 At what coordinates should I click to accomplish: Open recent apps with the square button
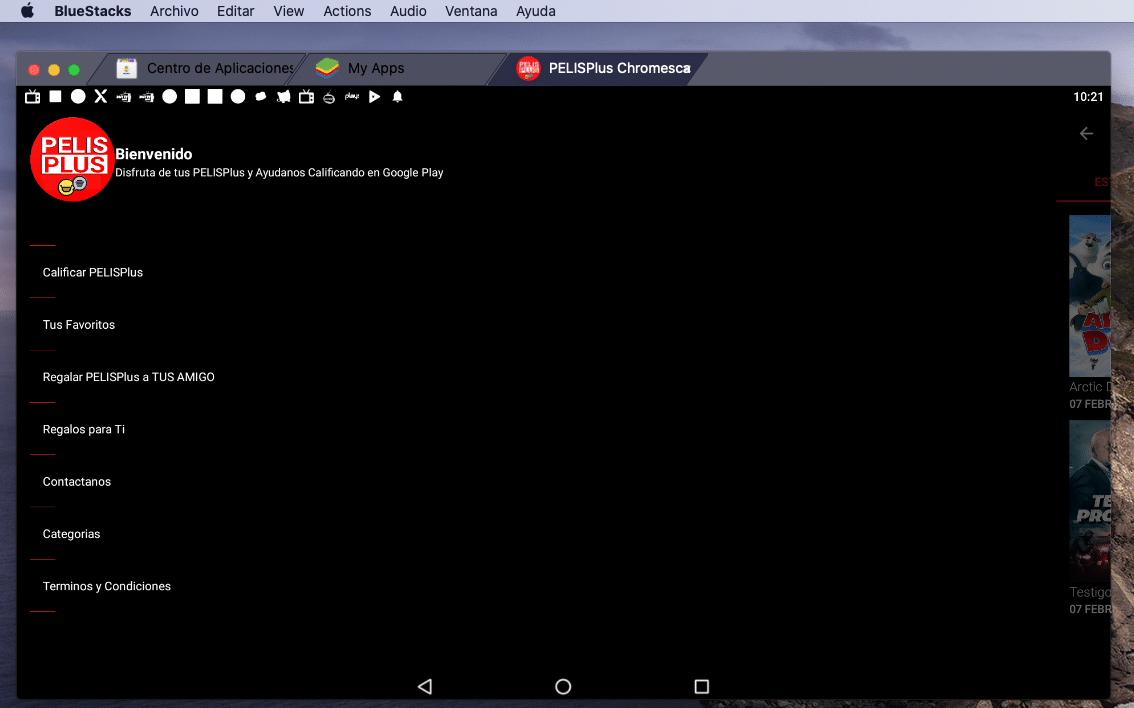click(701, 687)
